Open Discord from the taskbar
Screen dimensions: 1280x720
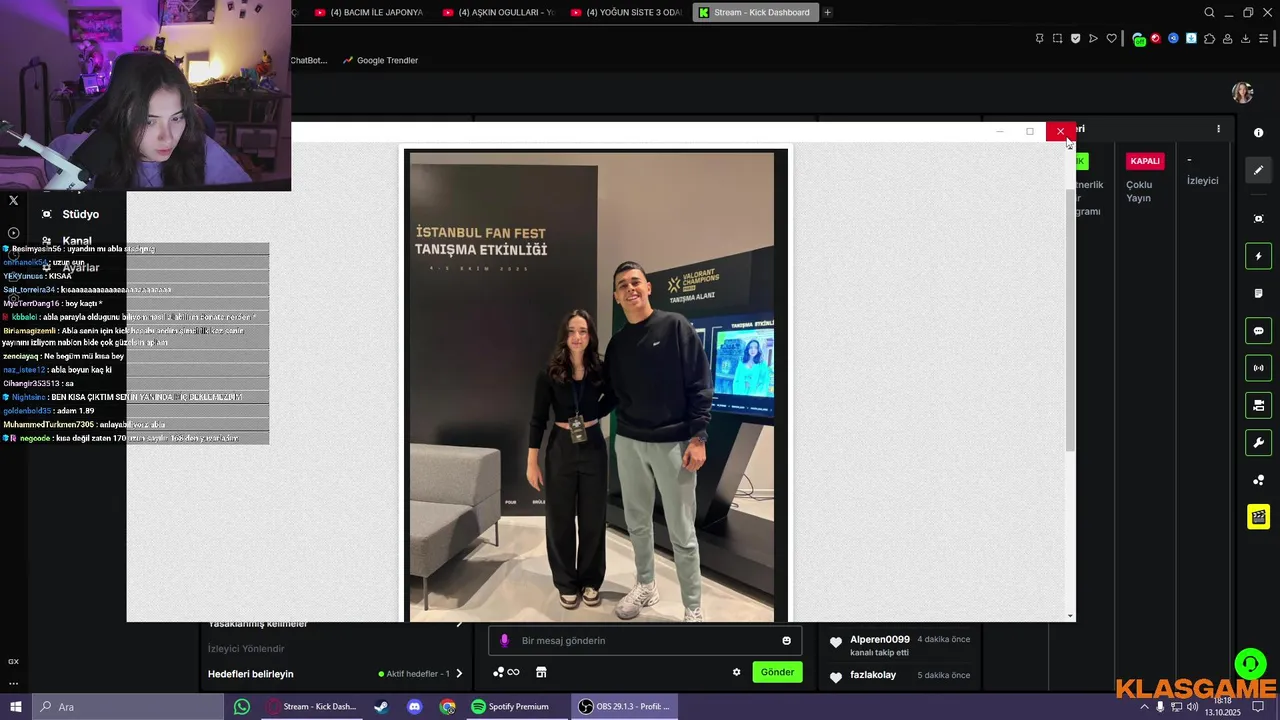click(x=414, y=707)
